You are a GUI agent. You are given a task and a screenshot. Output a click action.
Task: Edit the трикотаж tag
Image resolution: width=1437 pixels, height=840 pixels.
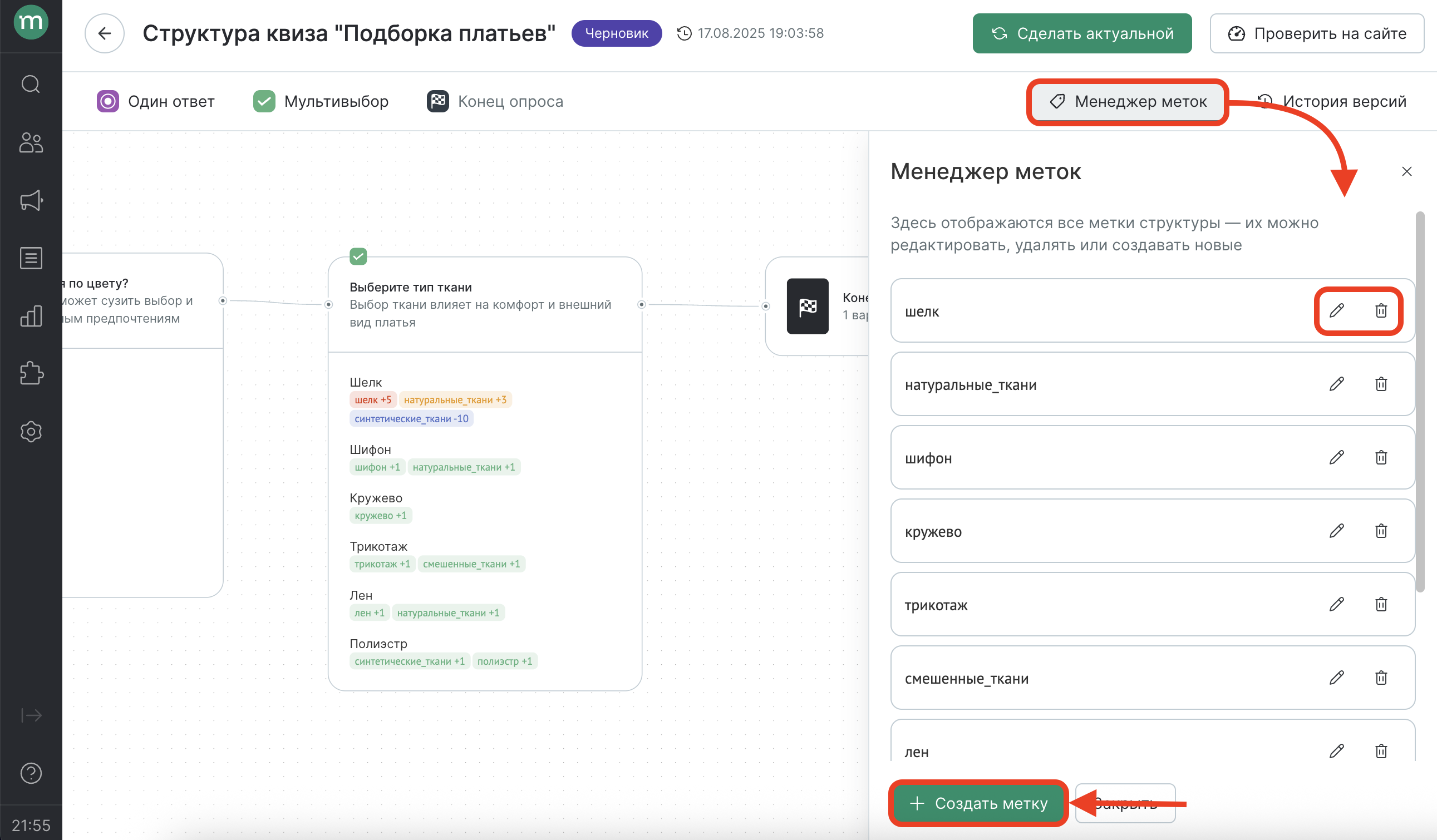pos(1337,604)
